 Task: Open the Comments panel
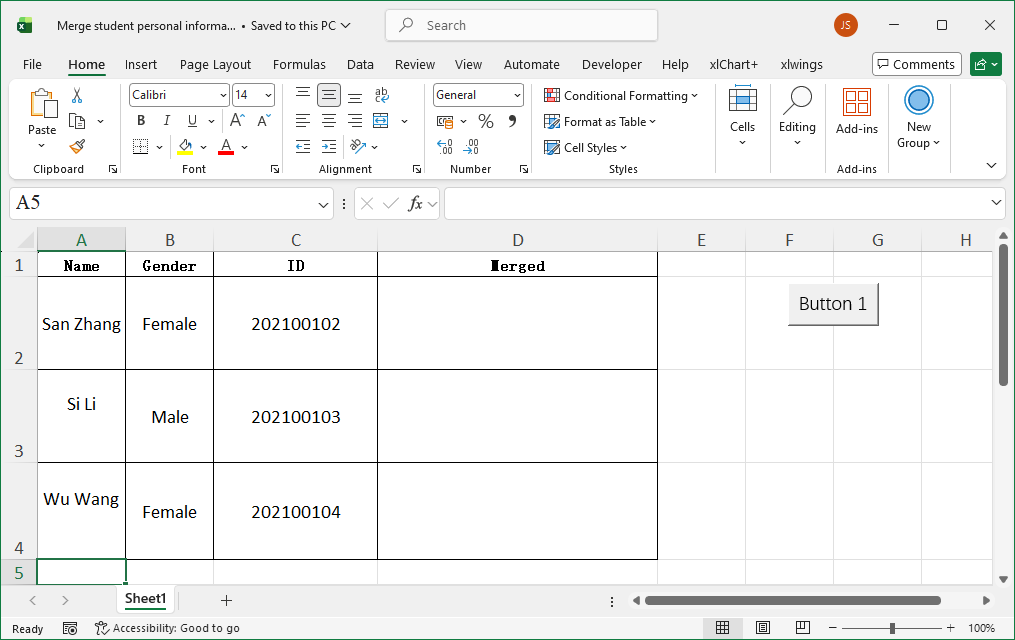pyautogui.click(x=916, y=64)
